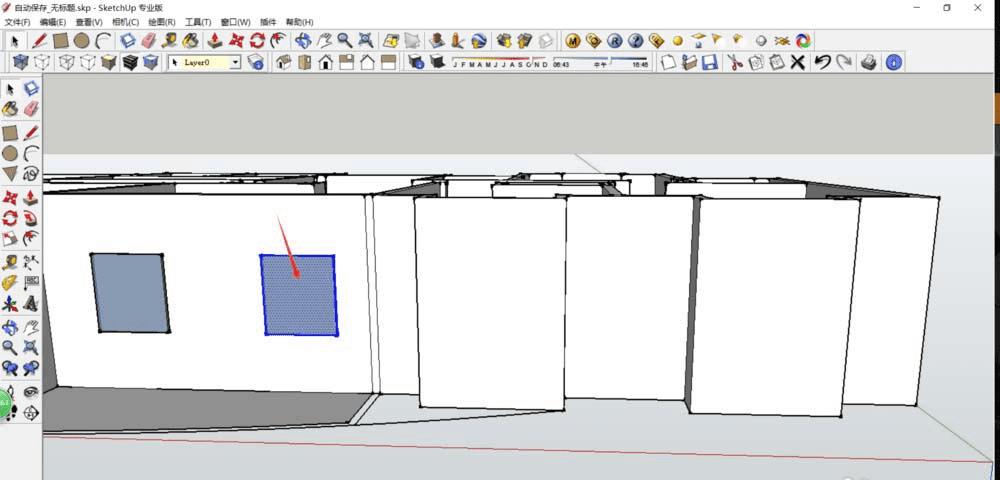Viewport: 1000px width, 480px height.
Task: Select the Offset tool in top toolbar
Action: click(278, 41)
